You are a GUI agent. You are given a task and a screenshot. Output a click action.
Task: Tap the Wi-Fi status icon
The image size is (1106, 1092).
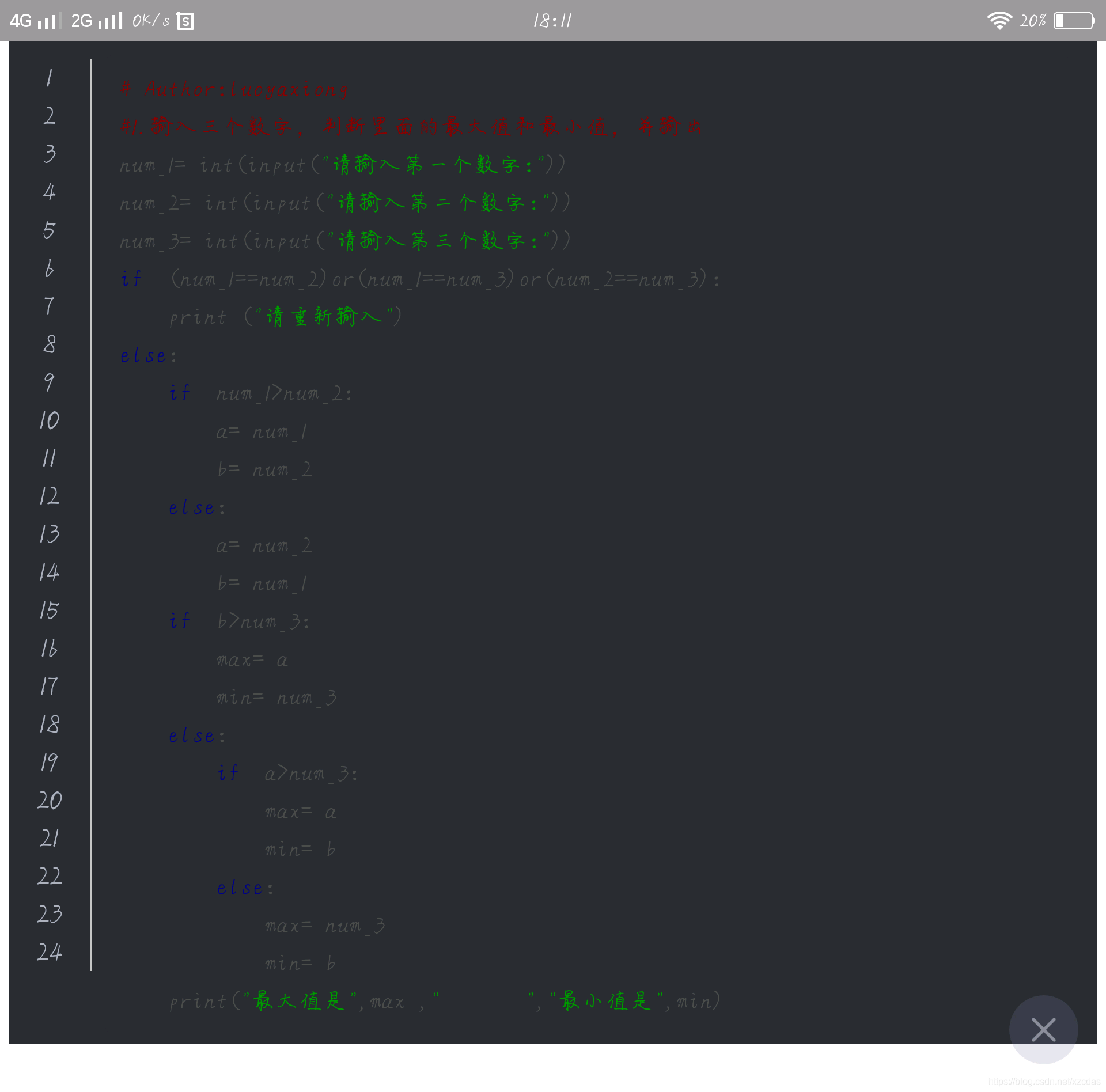tap(999, 21)
